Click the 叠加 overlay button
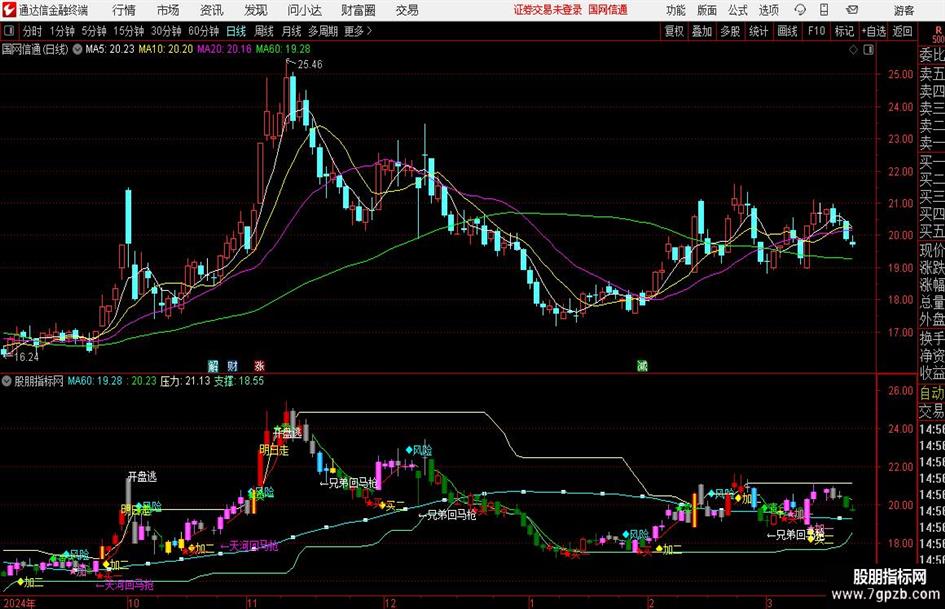This screenshot has height=609, width=945. pos(702,31)
